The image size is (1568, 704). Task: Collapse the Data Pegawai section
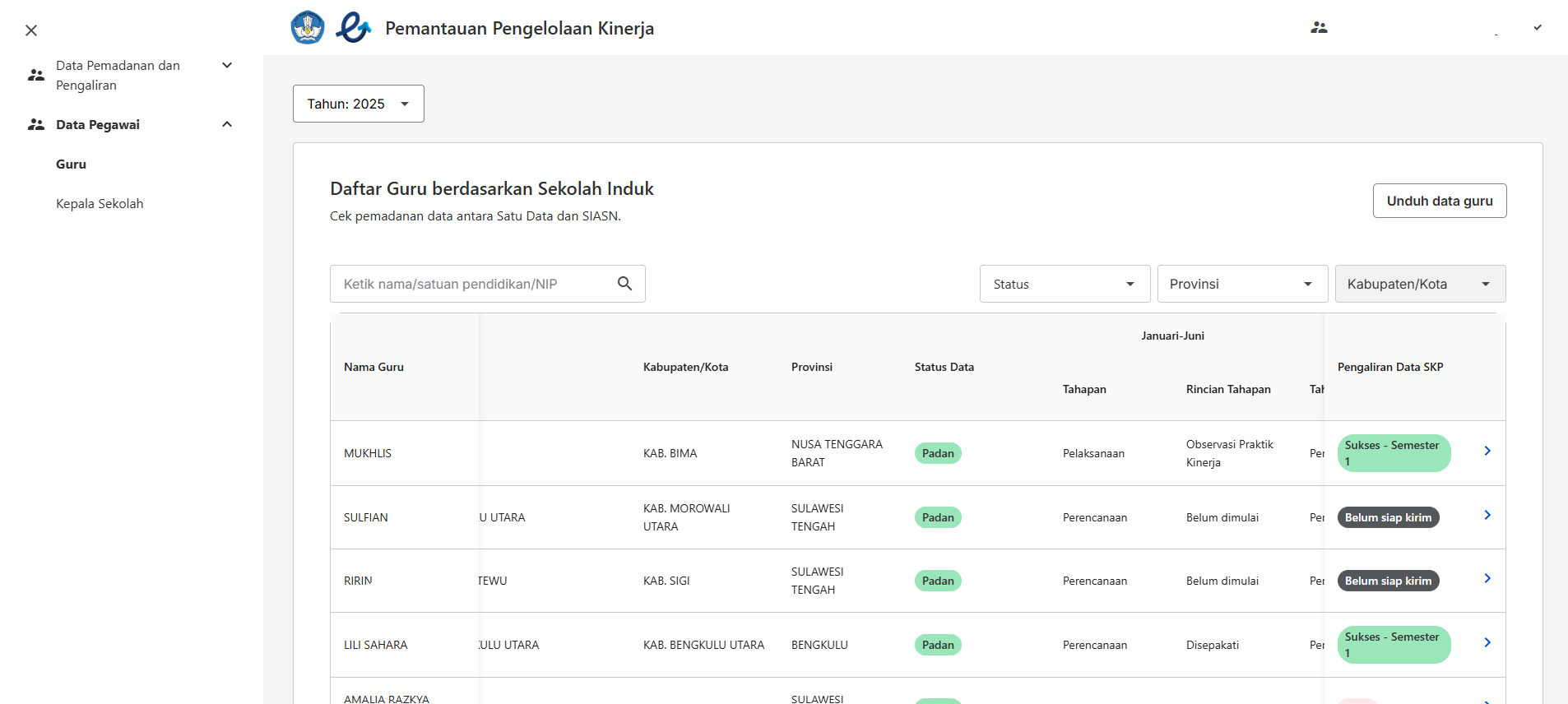(227, 124)
